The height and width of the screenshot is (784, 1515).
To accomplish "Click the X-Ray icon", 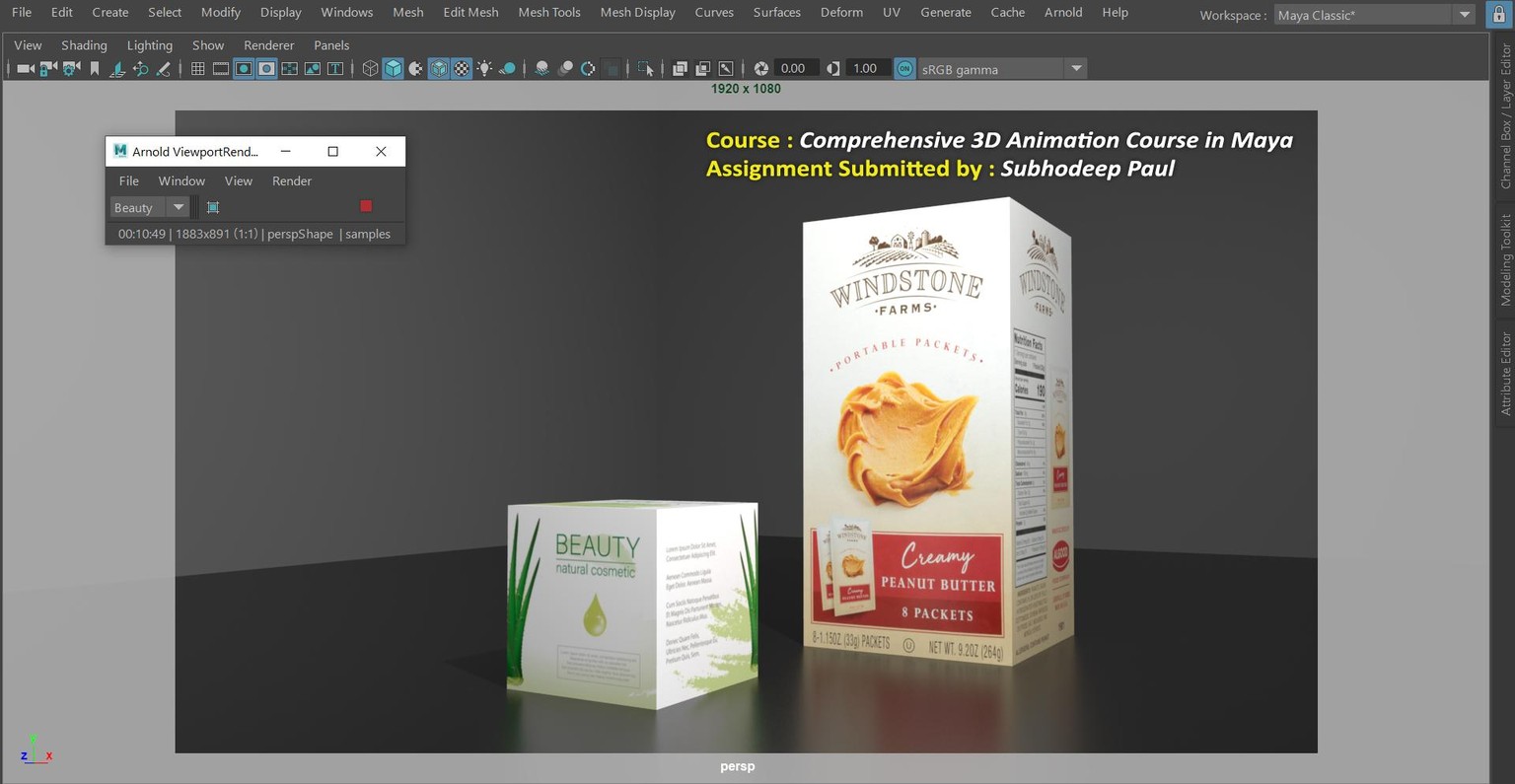I will tap(680, 69).
